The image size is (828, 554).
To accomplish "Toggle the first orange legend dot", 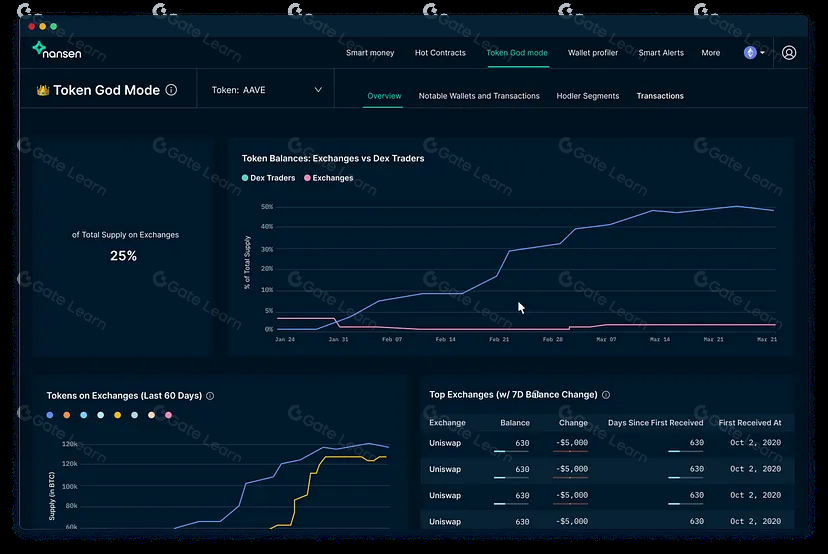I will point(67,415).
